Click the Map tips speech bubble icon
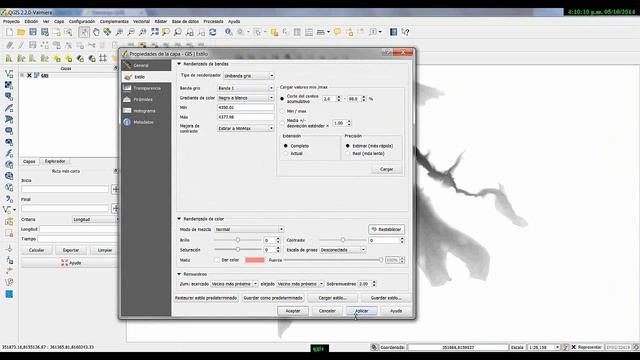 pos(337,32)
